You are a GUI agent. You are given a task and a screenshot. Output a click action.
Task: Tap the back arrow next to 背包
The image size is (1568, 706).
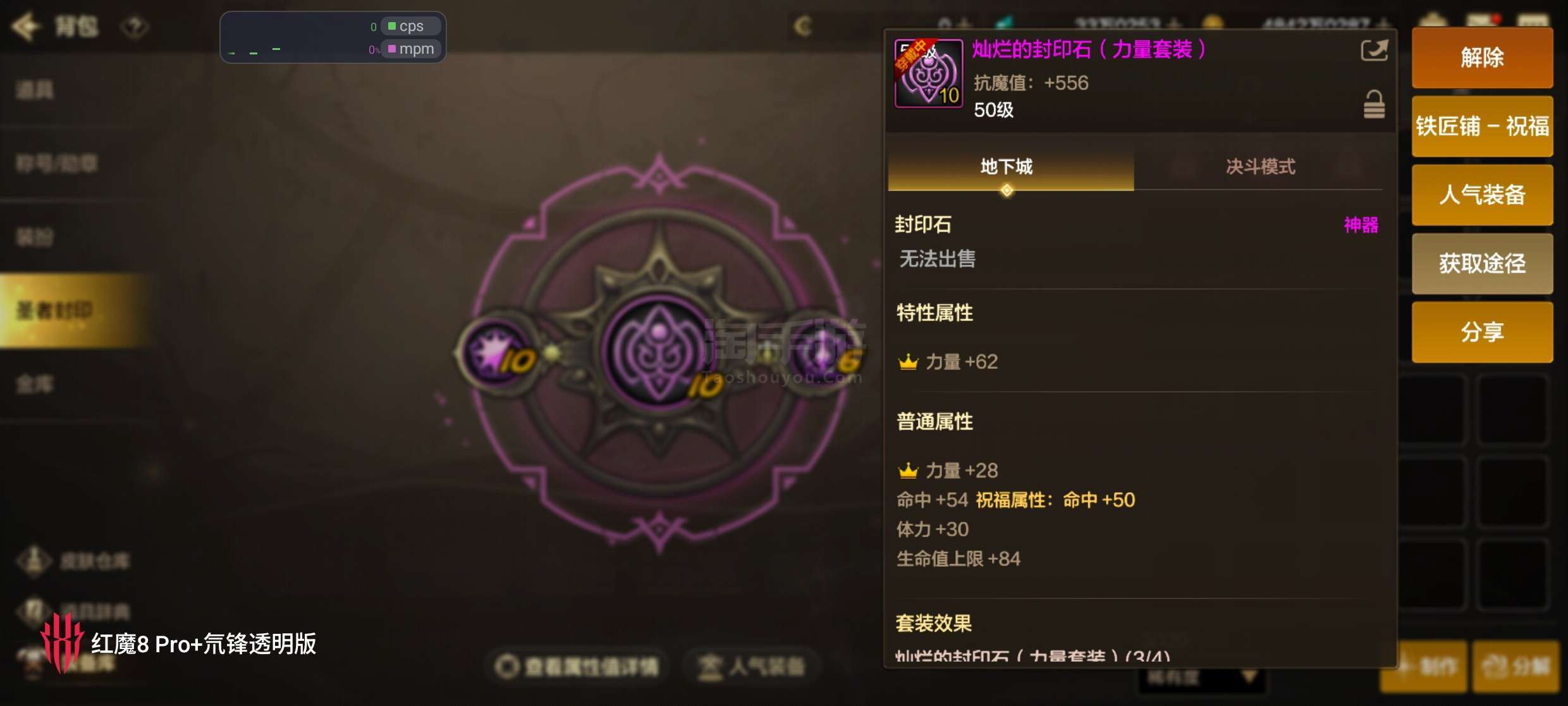coord(25,27)
